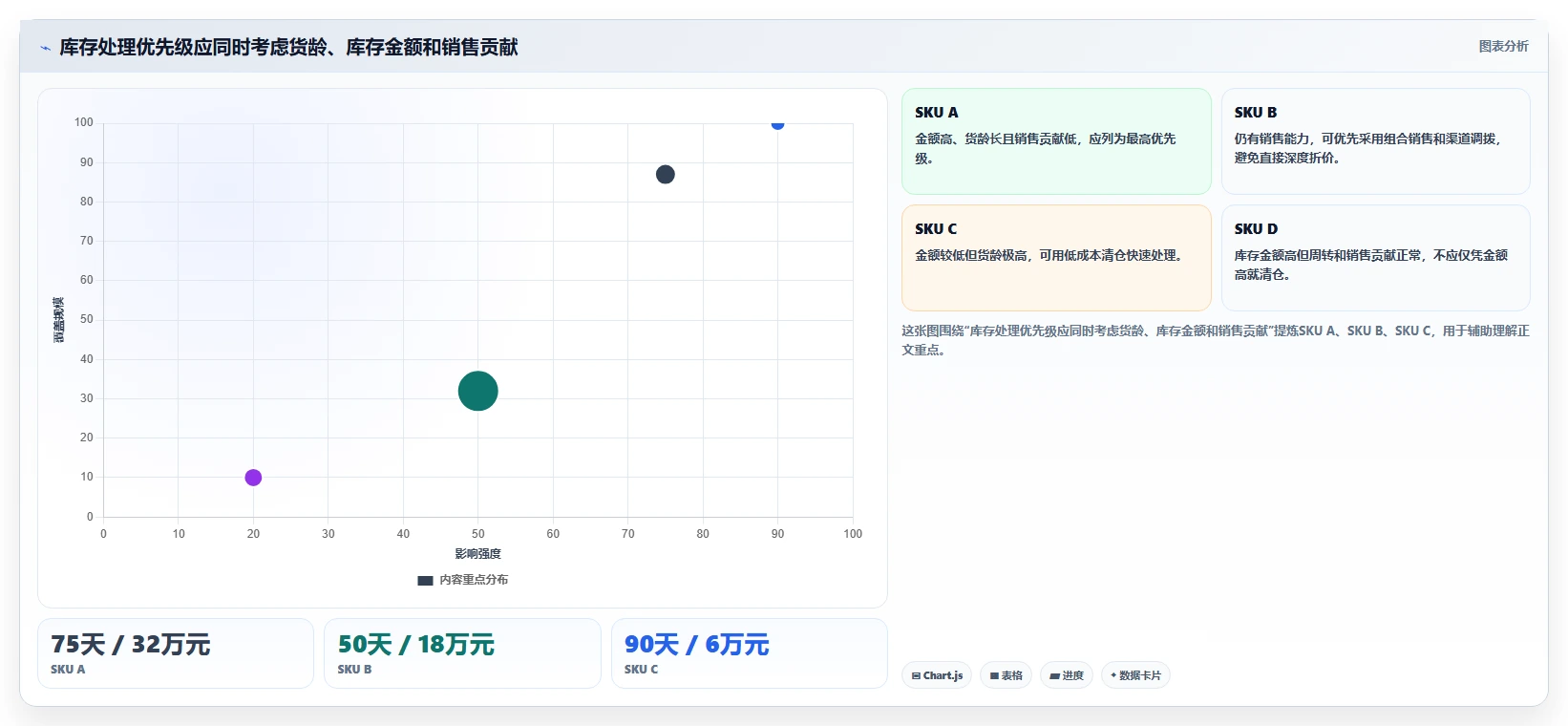1568x726 pixels.
Task: Open the SKU D description card
Action: point(1375,258)
